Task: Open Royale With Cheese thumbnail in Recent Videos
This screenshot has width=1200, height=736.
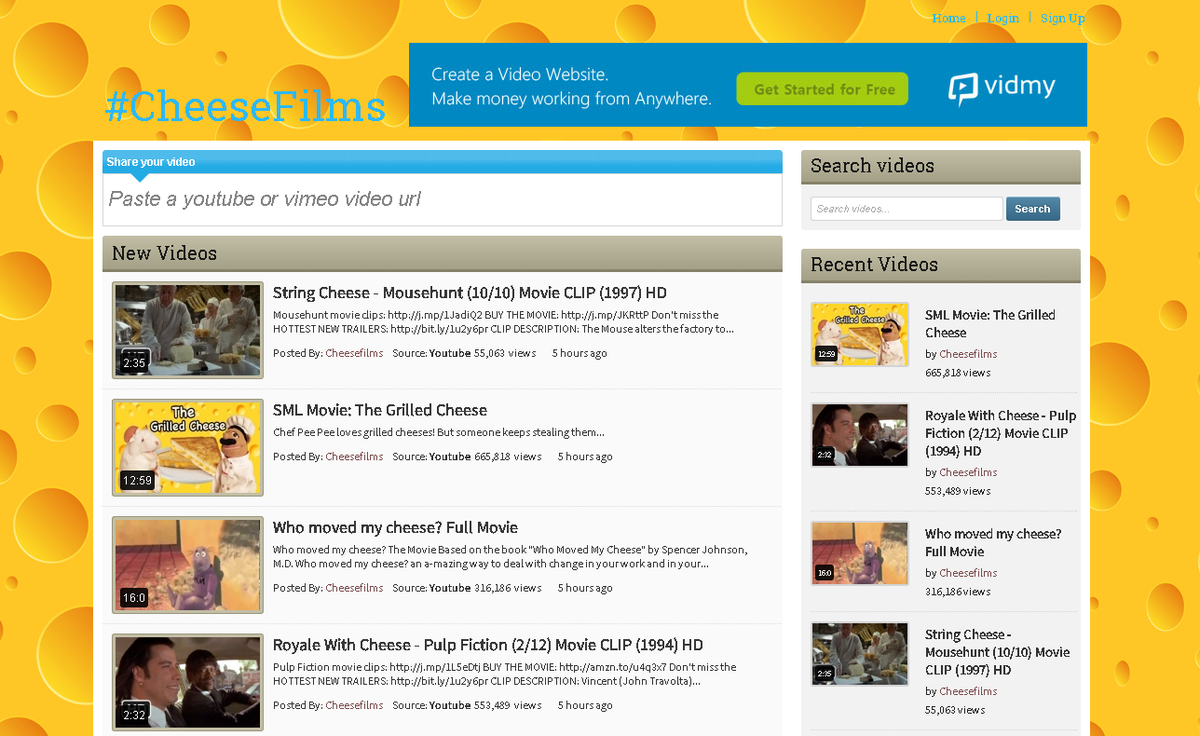Action: [x=860, y=435]
